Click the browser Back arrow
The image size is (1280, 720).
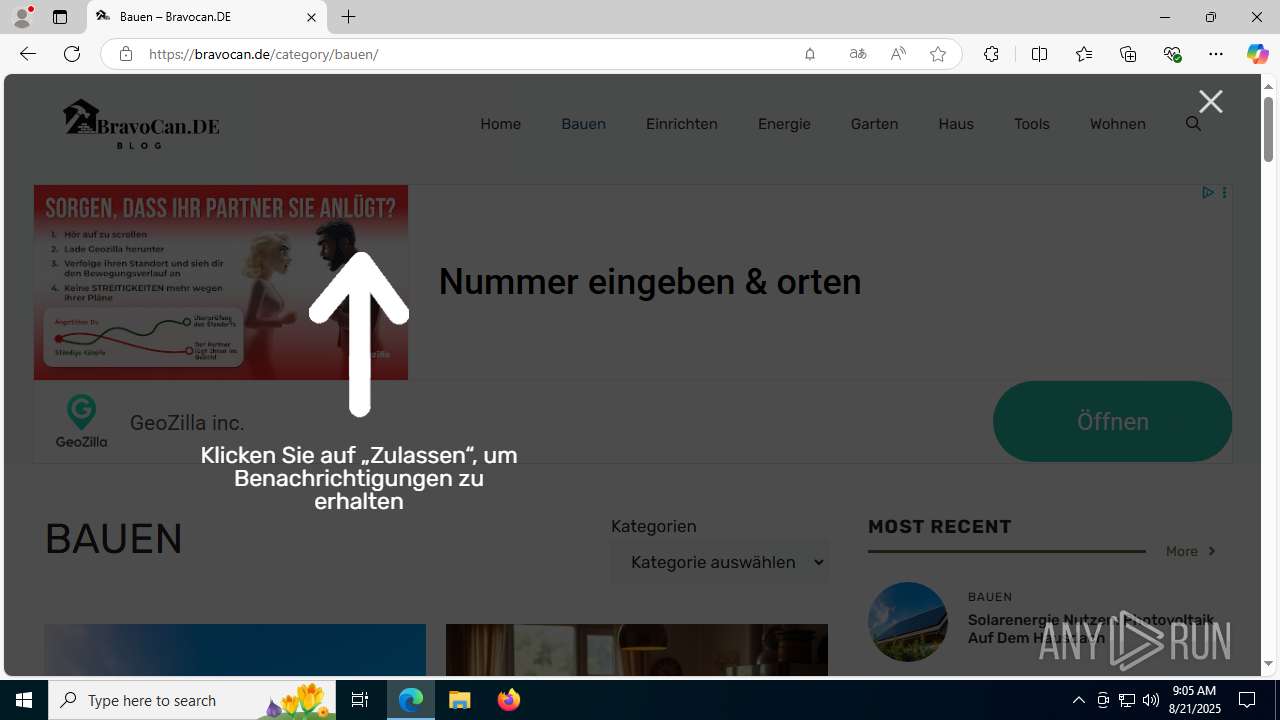click(x=28, y=54)
